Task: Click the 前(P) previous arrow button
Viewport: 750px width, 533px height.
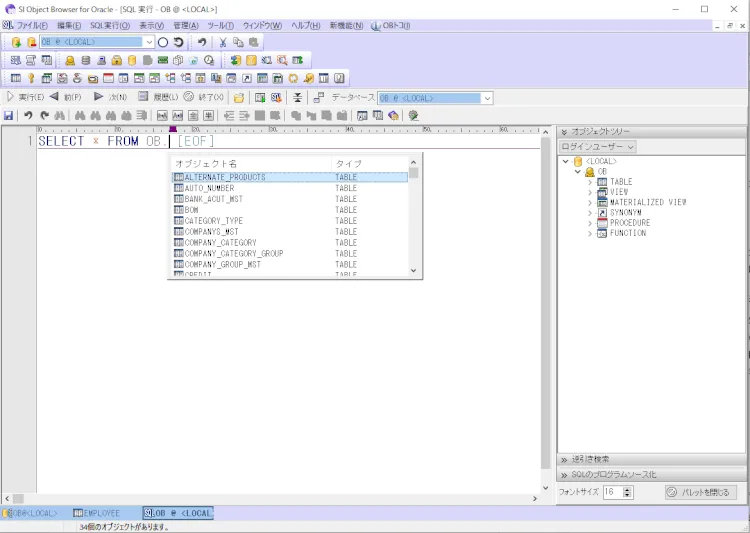Action: tap(66, 97)
